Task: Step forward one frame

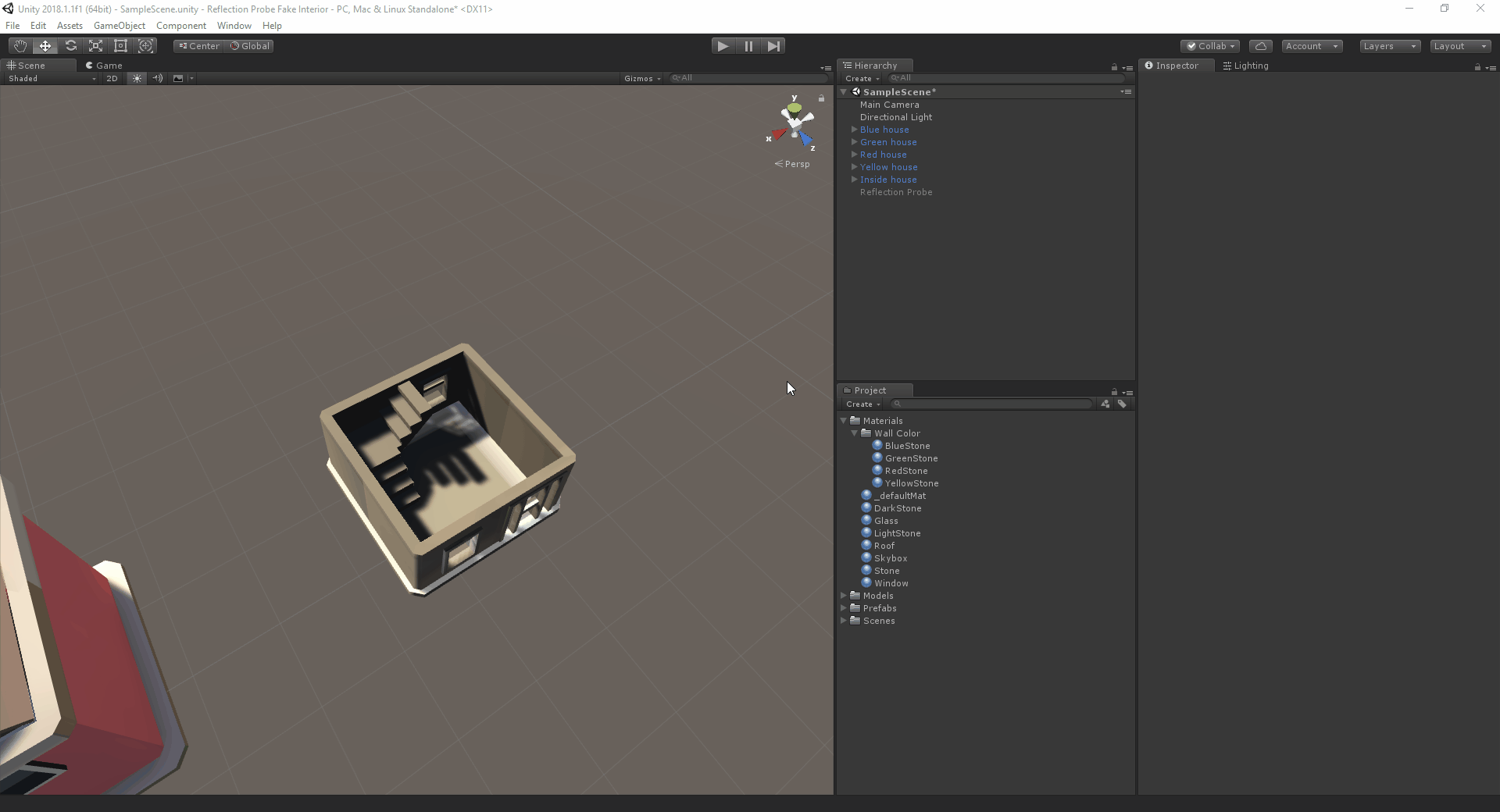Action: click(x=773, y=46)
